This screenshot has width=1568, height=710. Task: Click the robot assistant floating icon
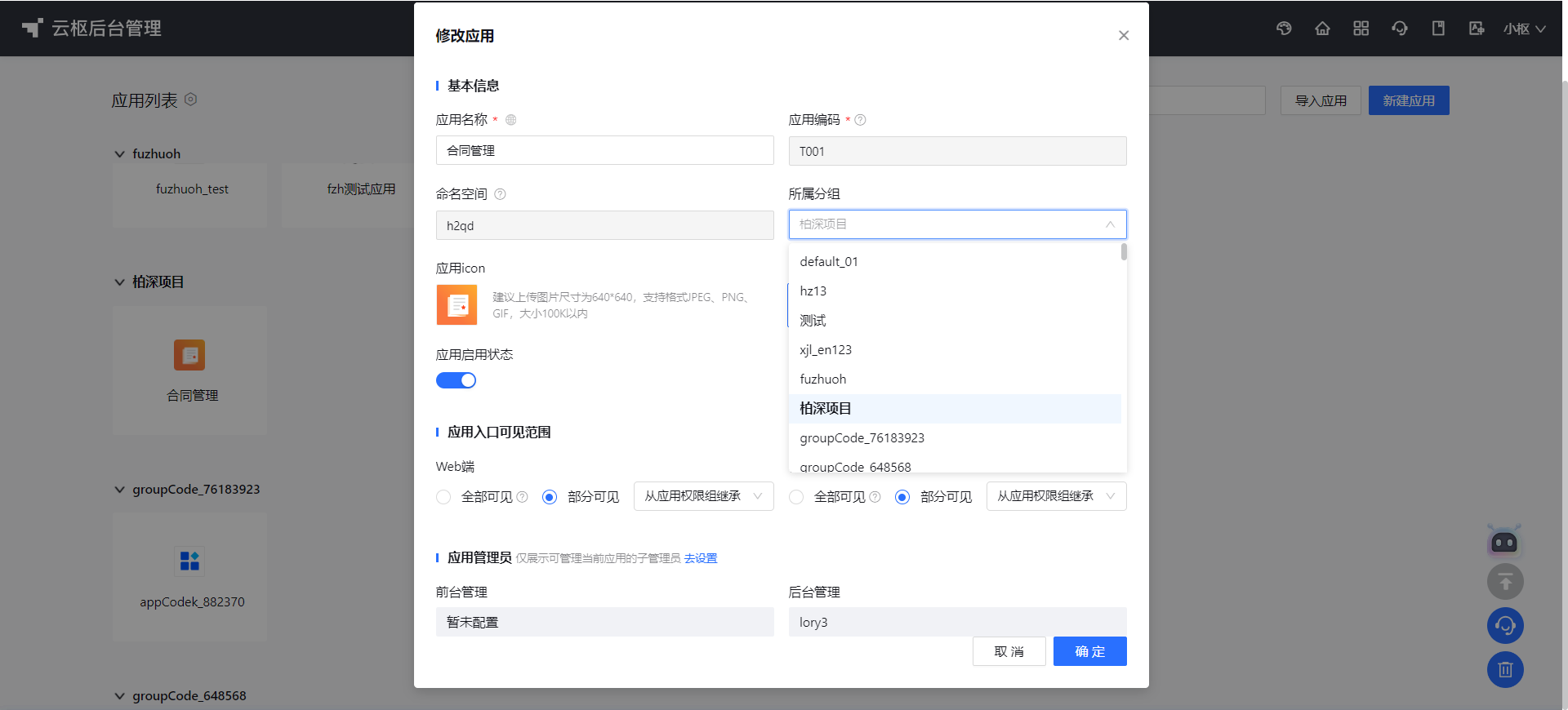tap(1504, 540)
